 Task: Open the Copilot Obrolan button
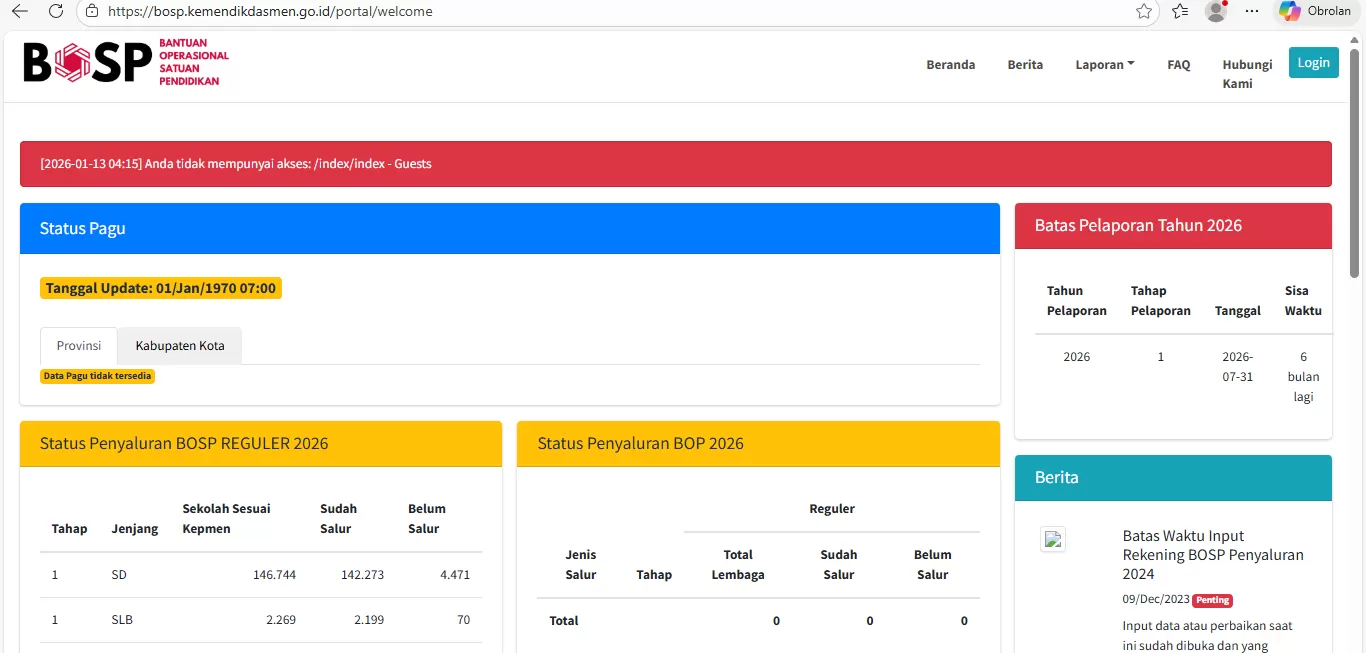1316,11
